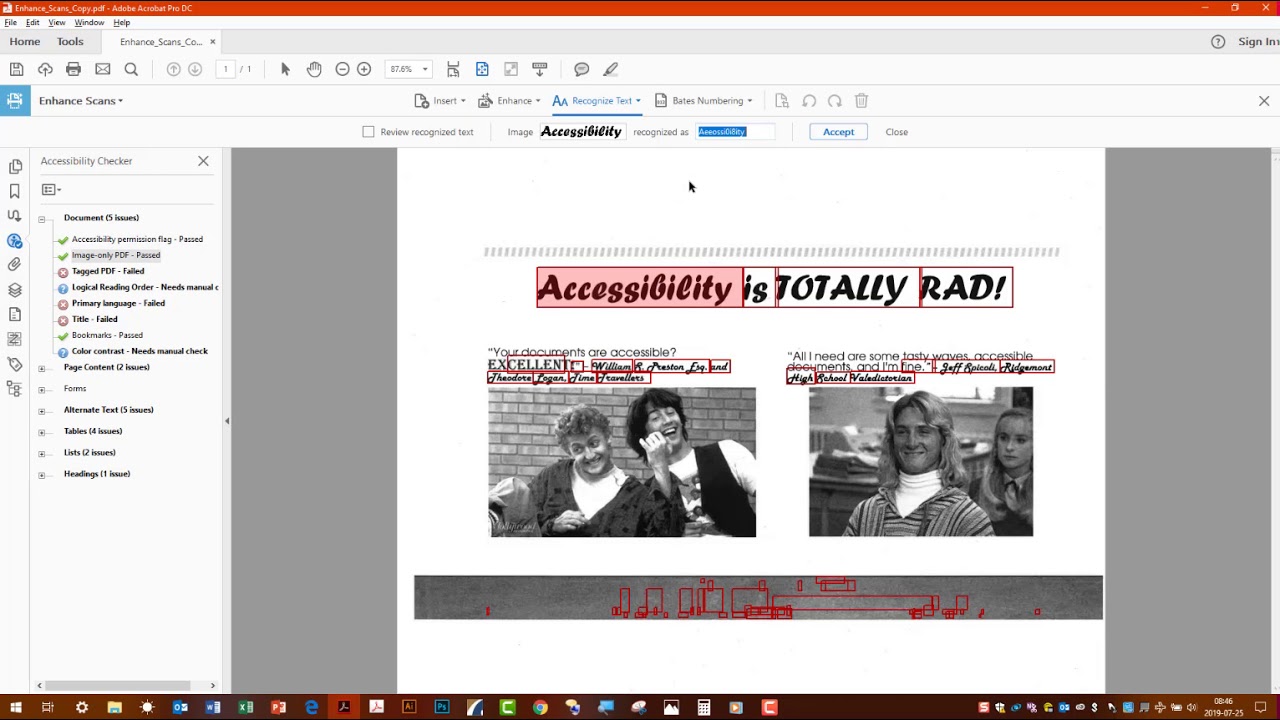Screen dimensions: 1280x720
Task: Close the recognized text review bar
Action: tap(896, 132)
